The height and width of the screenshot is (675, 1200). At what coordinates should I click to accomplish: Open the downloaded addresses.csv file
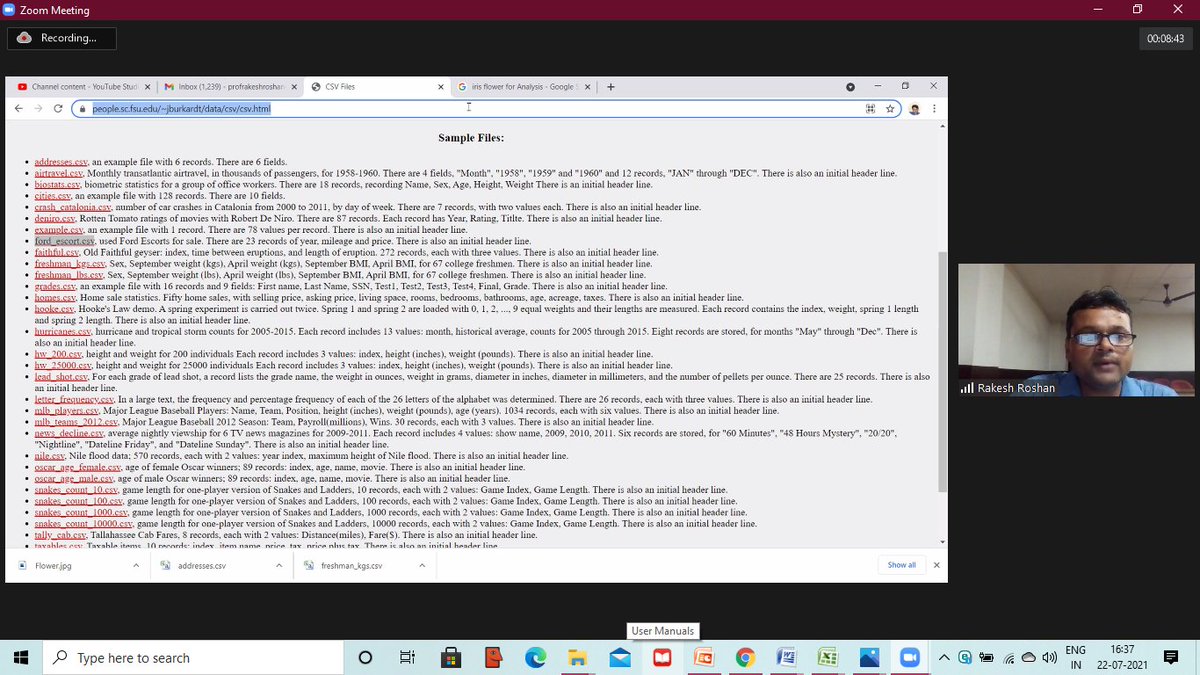point(201,565)
